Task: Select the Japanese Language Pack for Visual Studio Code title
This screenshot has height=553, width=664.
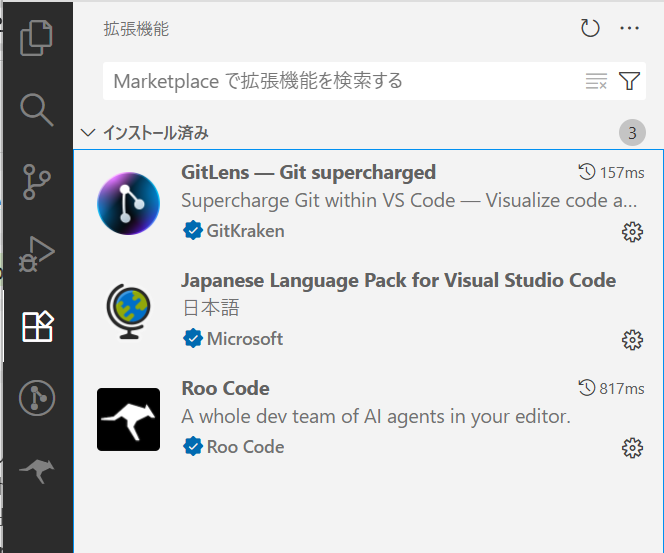Action: point(398,280)
